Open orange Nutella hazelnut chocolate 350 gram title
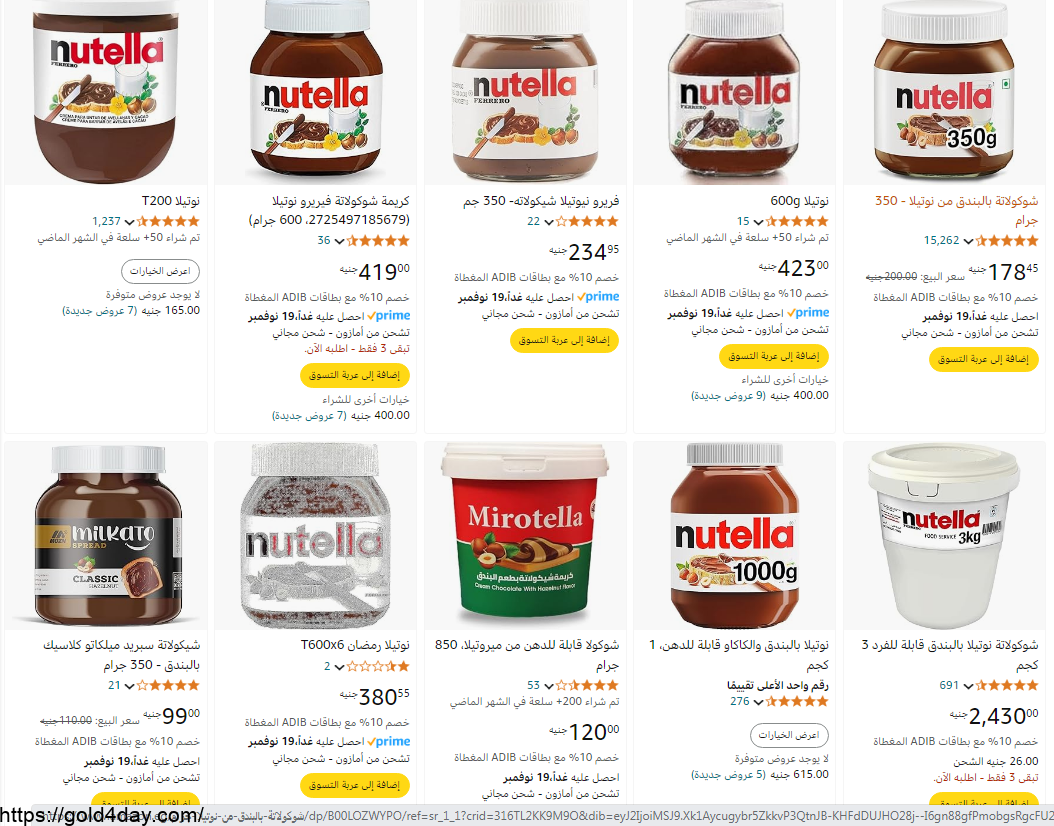Screen dimensions: 1054x826 coord(957,210)
